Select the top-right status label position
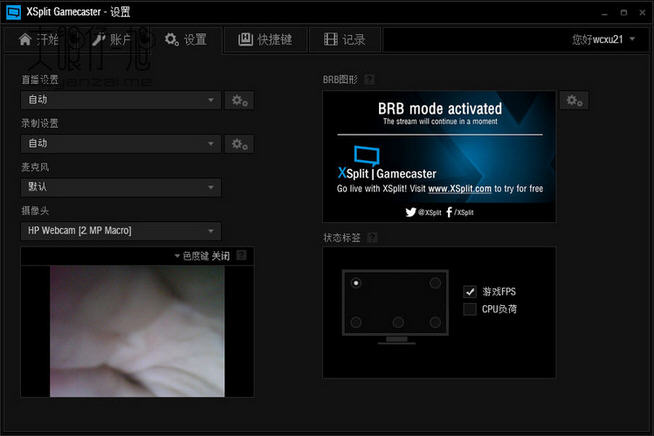This screenshot has height=436, width=654. [435, 284]
